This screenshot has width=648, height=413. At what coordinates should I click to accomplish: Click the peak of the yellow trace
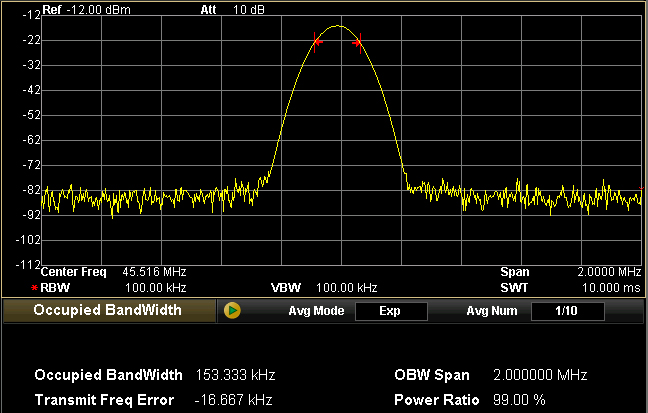point(338,26)
